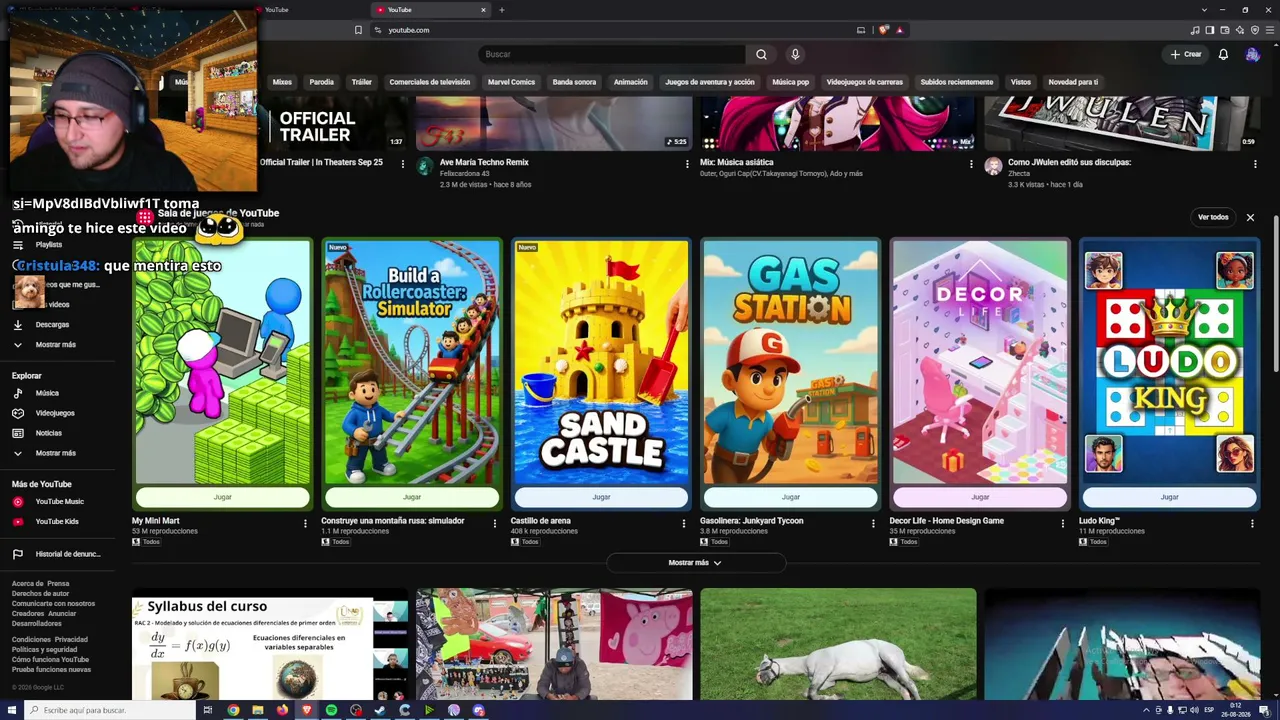Select the Mixes filter chip

tap(282, 82)
